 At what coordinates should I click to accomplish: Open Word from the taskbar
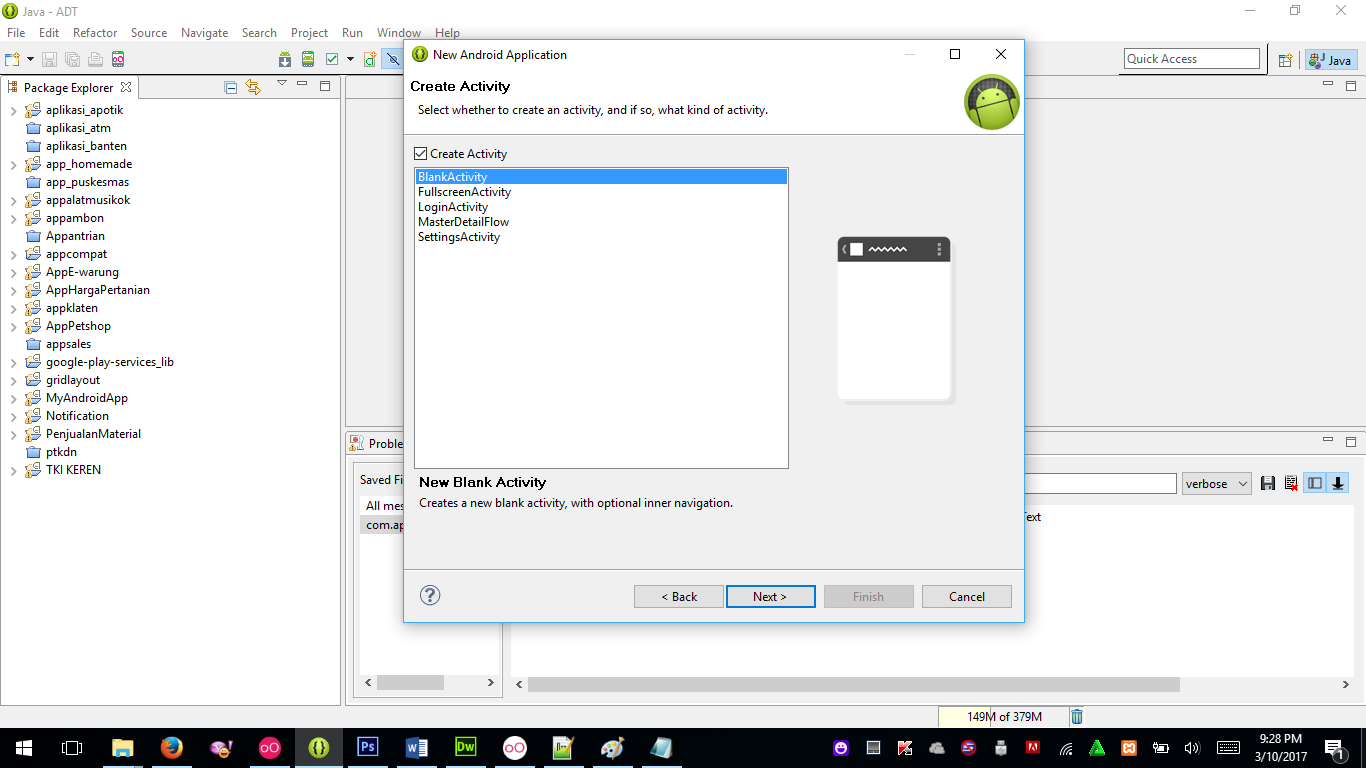click(416, 747)
